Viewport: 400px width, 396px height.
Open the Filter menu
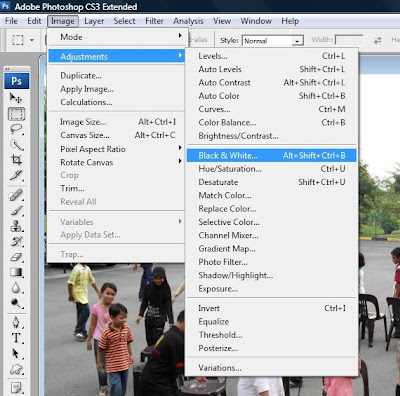[x=154, y=21]
